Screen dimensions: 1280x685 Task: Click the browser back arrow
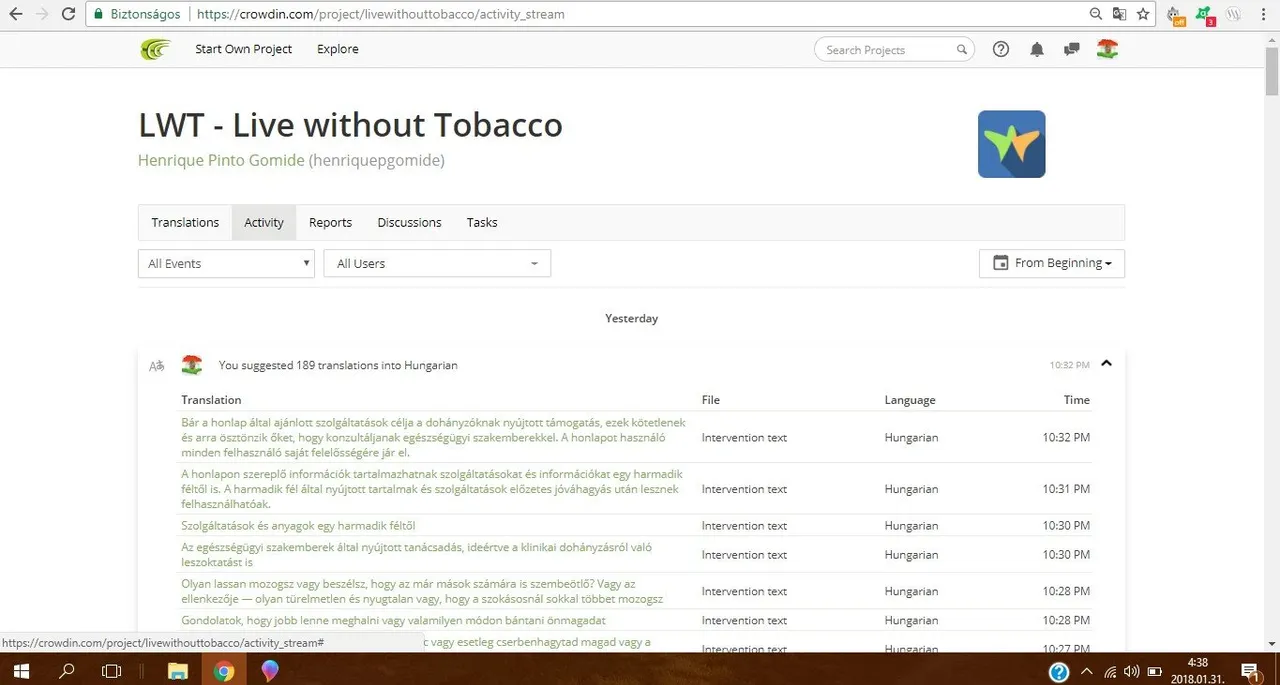coord(16,14)
